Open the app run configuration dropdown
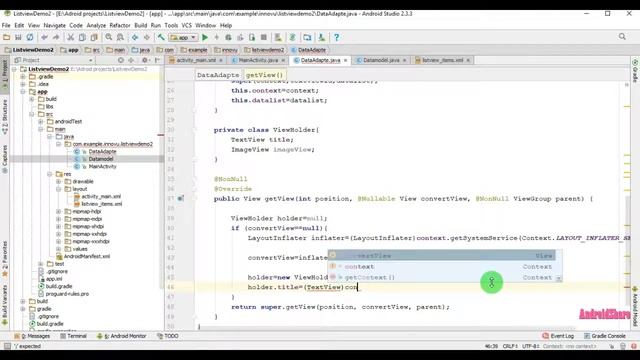 183,38
